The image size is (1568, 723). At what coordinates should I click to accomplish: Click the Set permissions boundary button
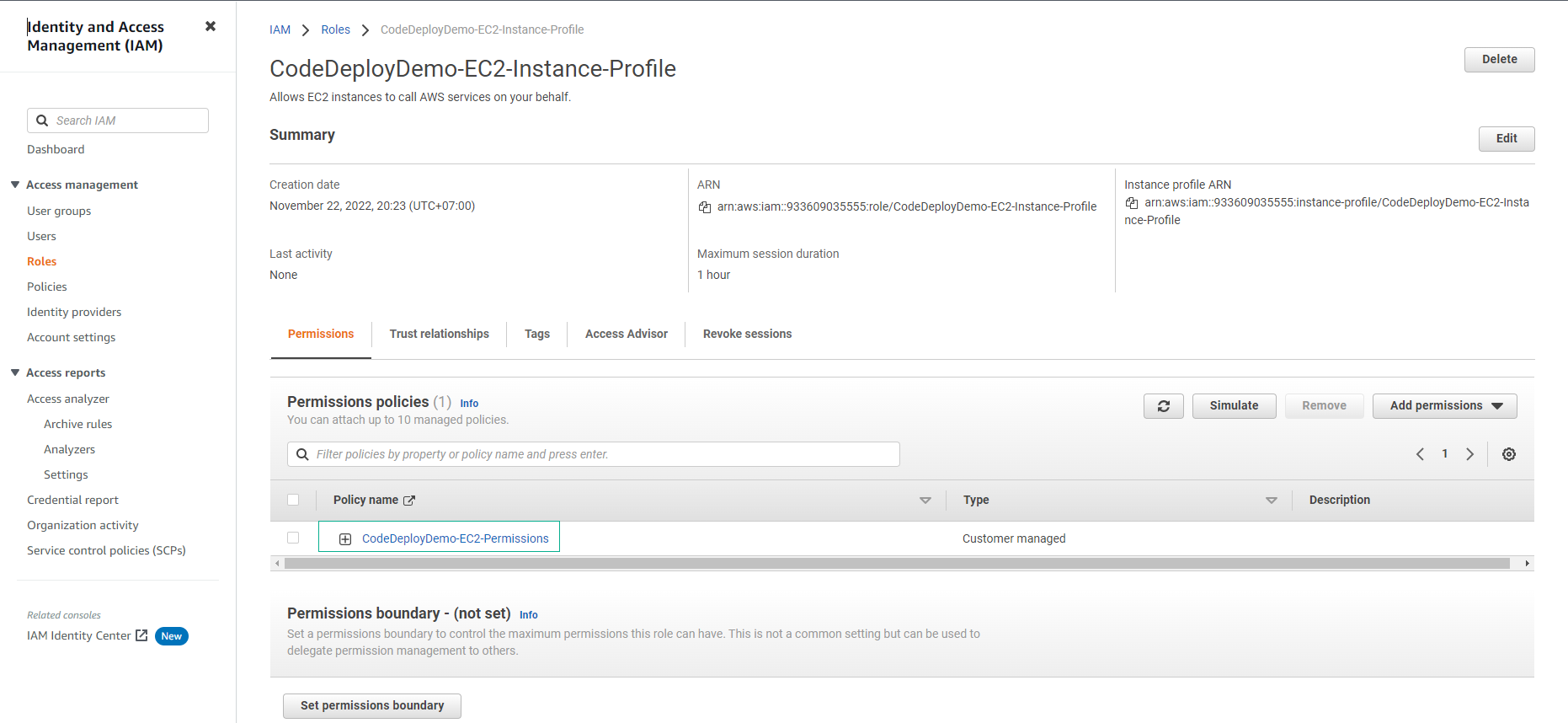coord(371,705)
